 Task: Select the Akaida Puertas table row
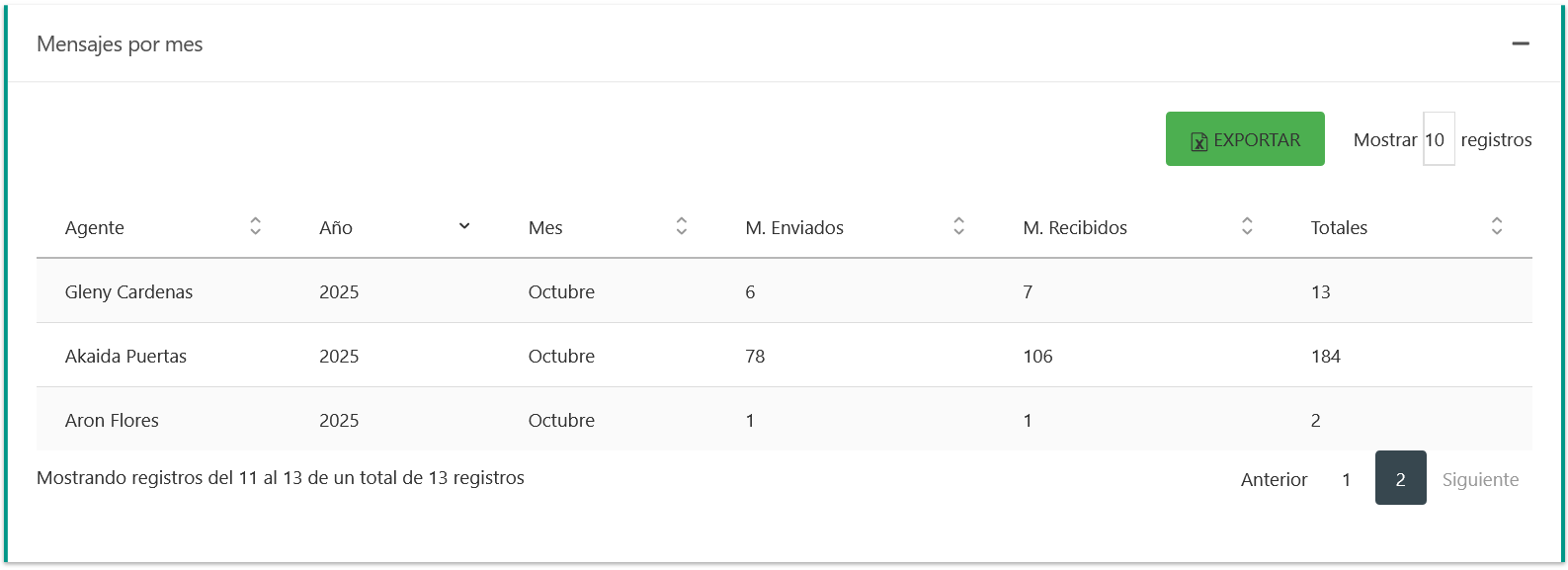(x=593, y=356)
